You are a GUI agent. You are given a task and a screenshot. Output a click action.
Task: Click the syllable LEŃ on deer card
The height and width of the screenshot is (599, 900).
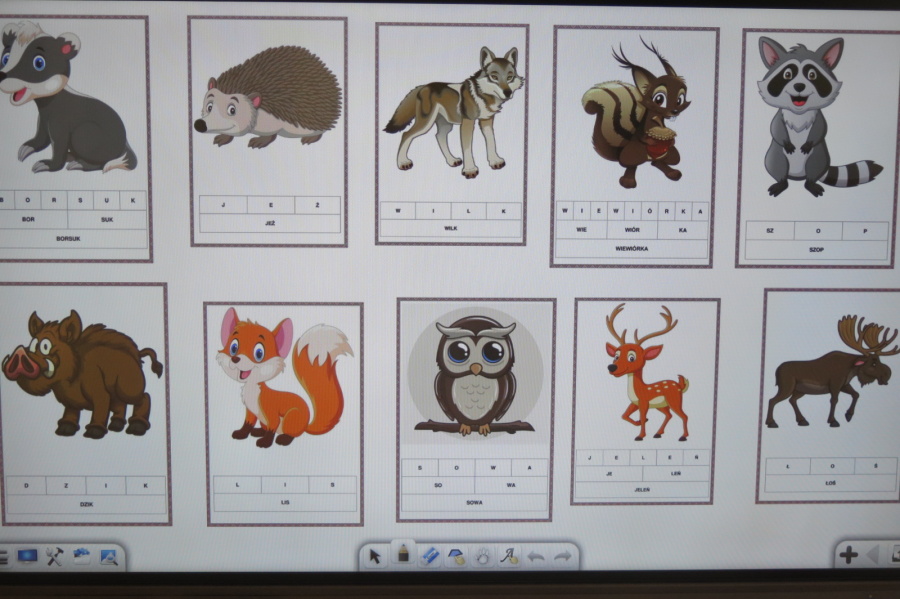point(676,474)
